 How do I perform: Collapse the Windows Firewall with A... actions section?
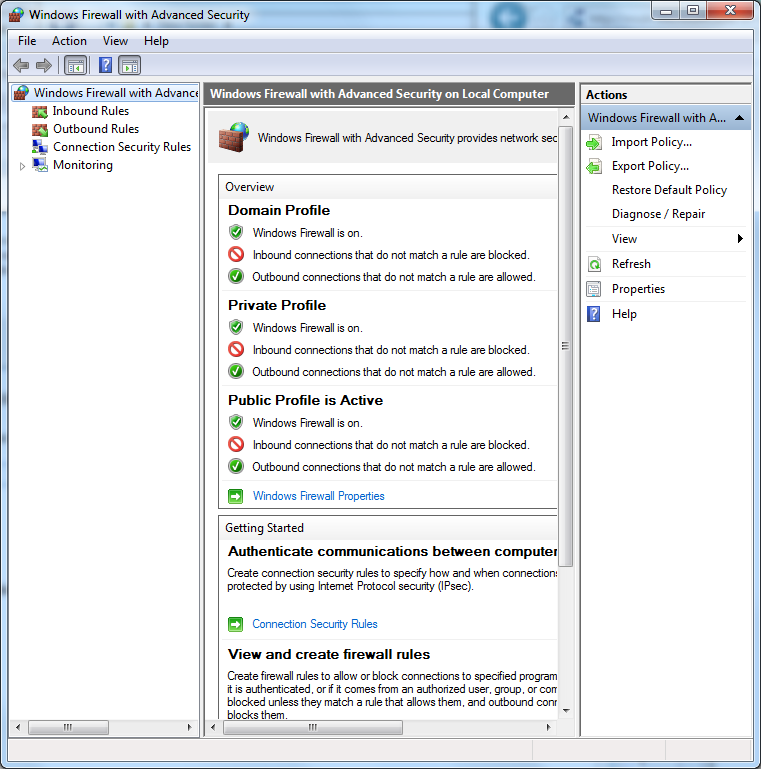[739, 118]
